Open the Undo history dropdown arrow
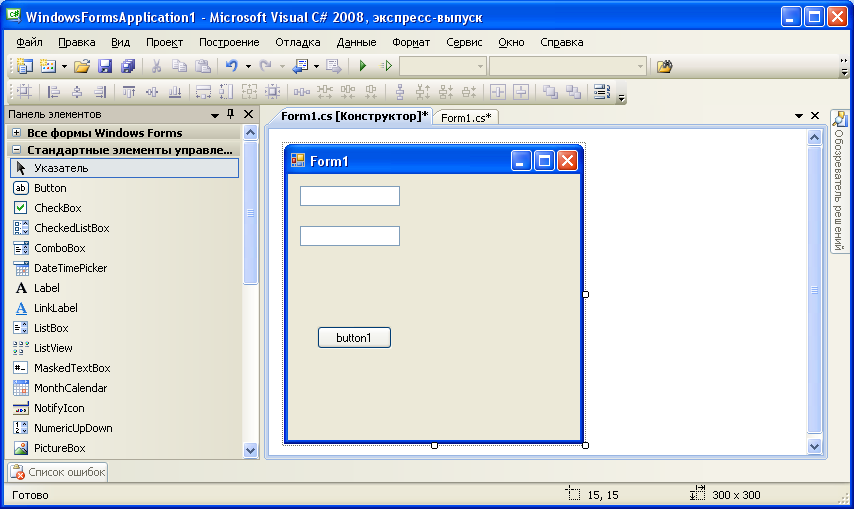Screen dimensions: 854x509 (248, 66)
